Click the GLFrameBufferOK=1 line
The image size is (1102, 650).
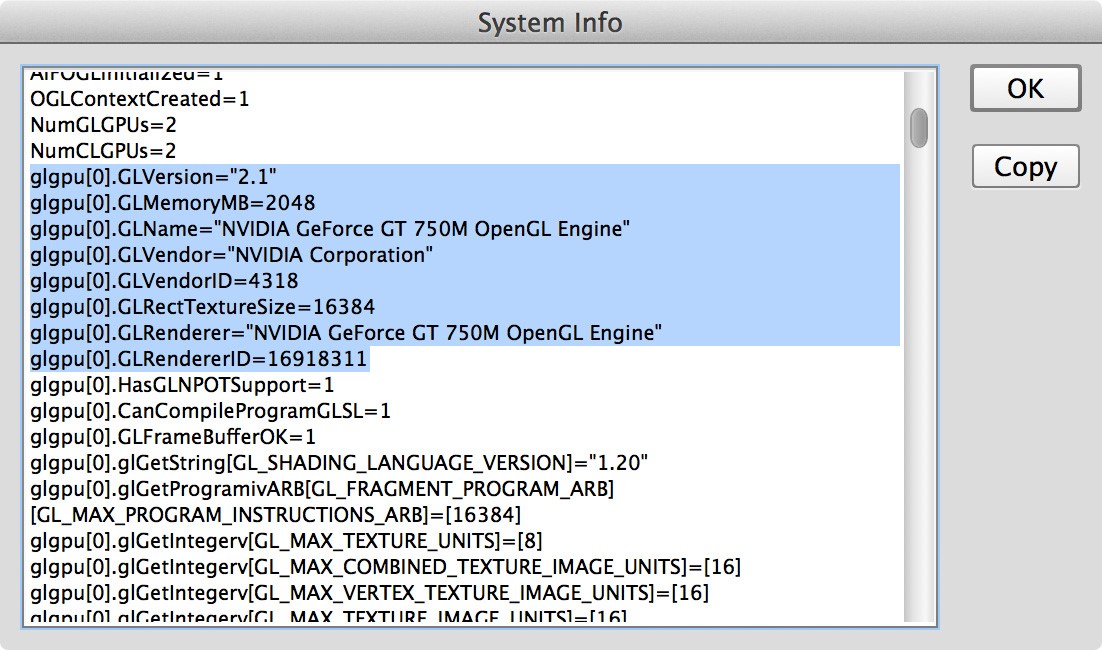173,436
